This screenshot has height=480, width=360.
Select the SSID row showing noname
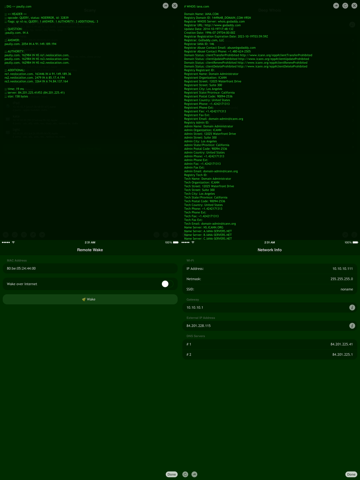tap(270, 289)
